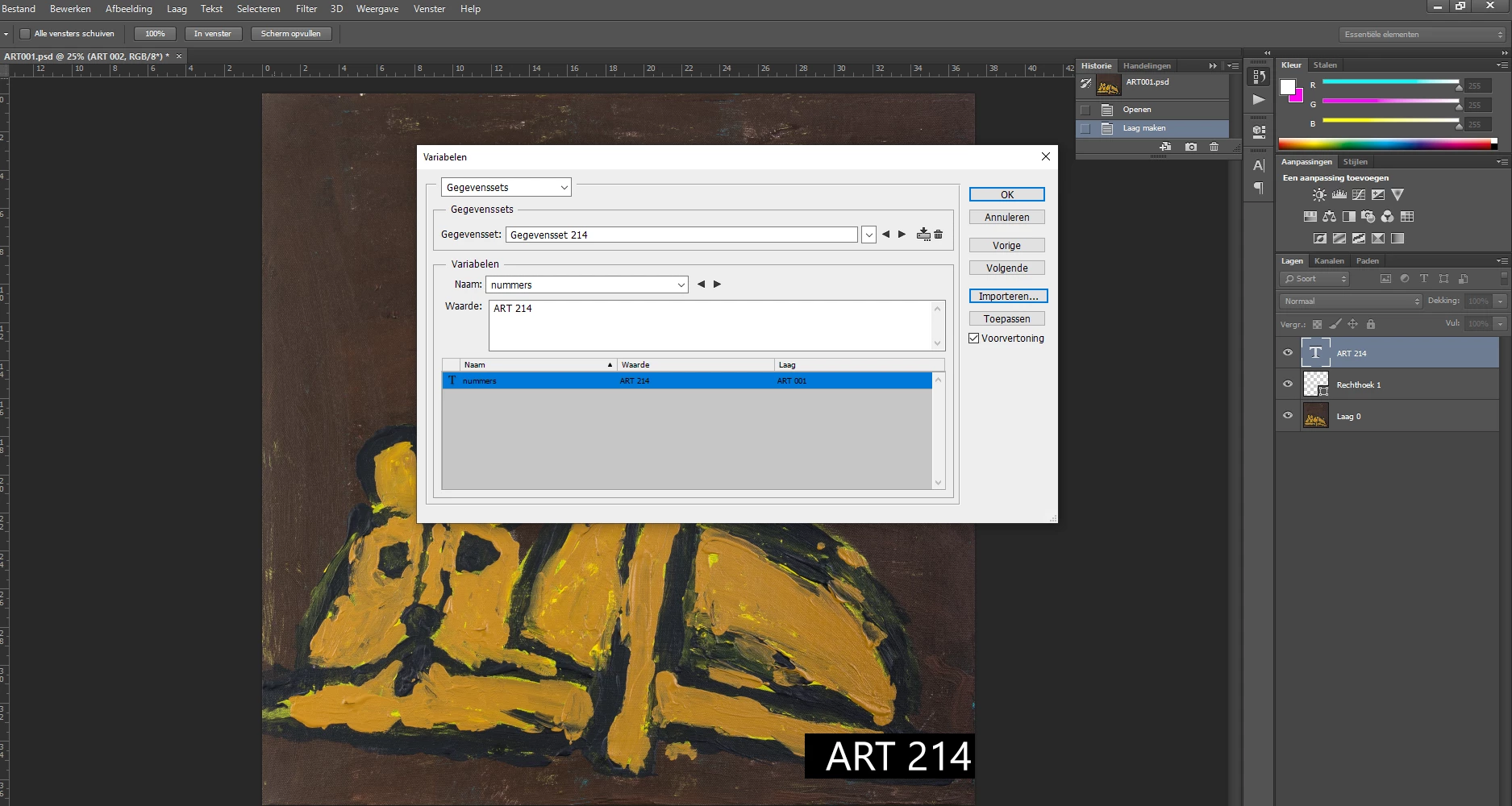This screenshot has height=806, width=1512.
Task: Open the Filter menu
Action: click(x=306, y=9)
